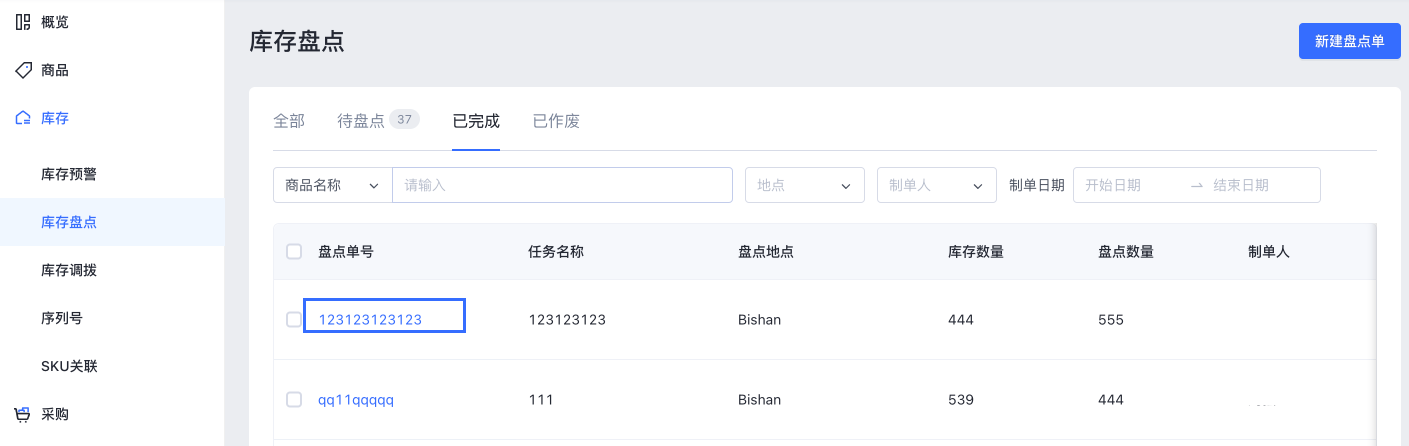Click task name cell 123123123
The image size is (1409, 446).
point(567,320)
